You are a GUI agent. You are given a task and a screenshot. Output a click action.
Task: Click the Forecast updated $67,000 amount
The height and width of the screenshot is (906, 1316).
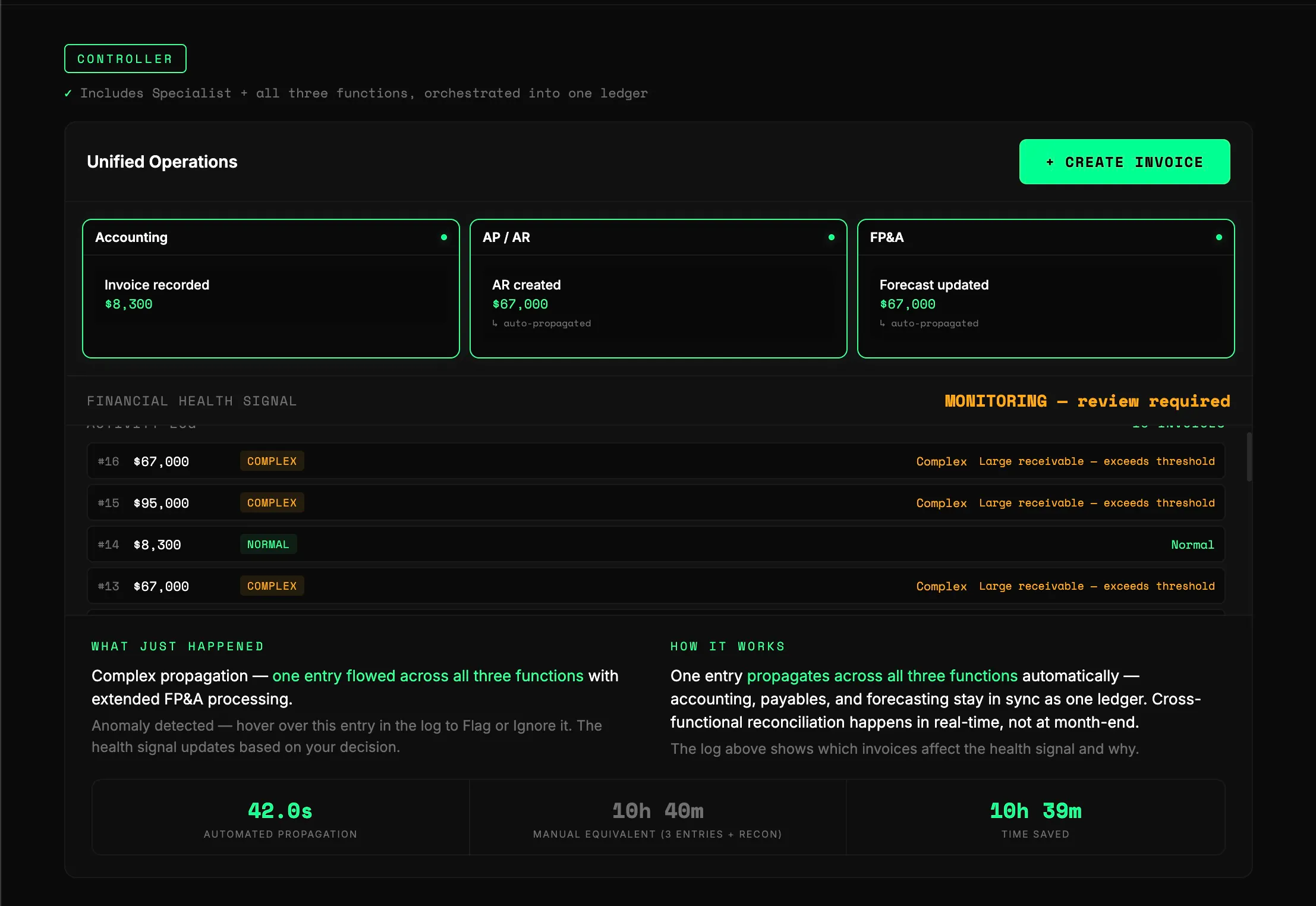click(x=908, y=304)
